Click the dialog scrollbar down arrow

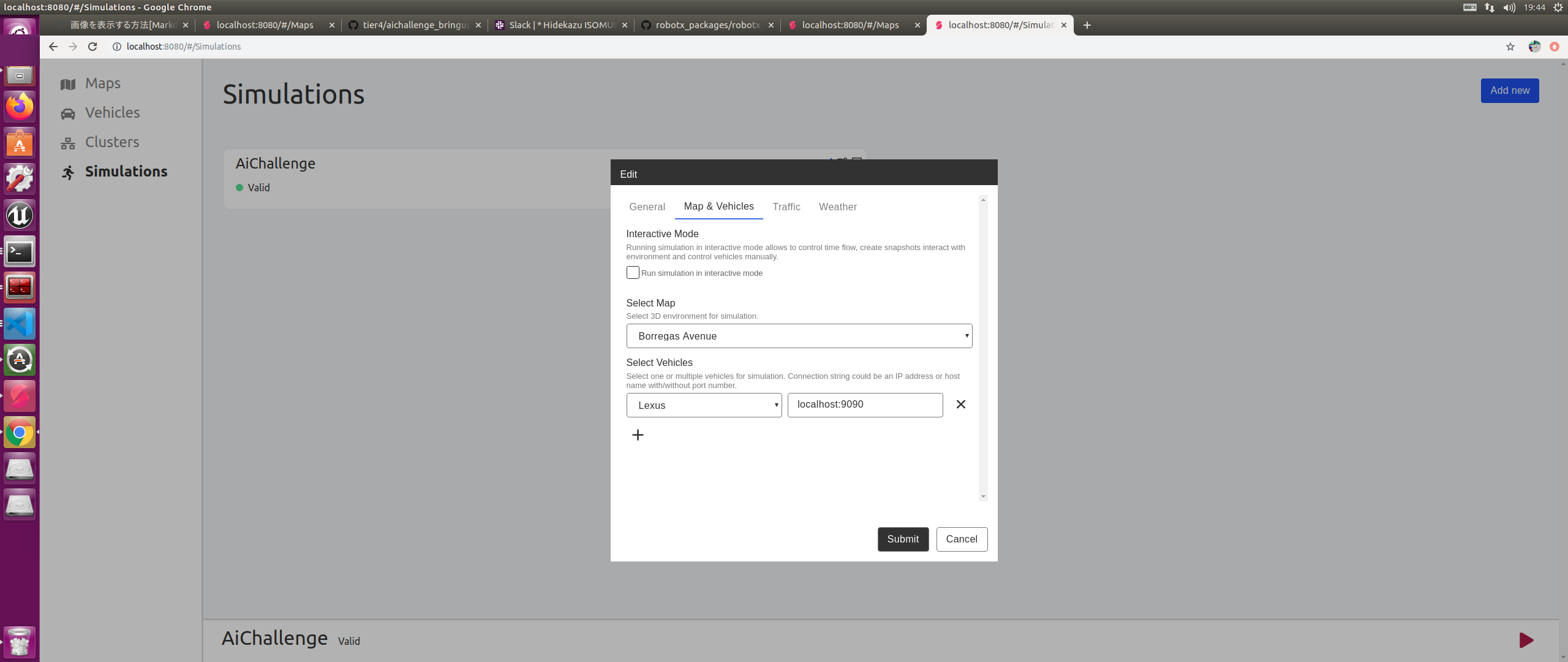click(983, 496)
